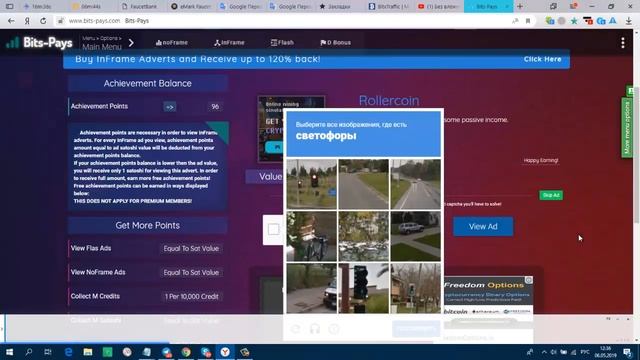Open Windows notification center
The width and height of the screenshot is (640, 360).
[x=627, y=352]
